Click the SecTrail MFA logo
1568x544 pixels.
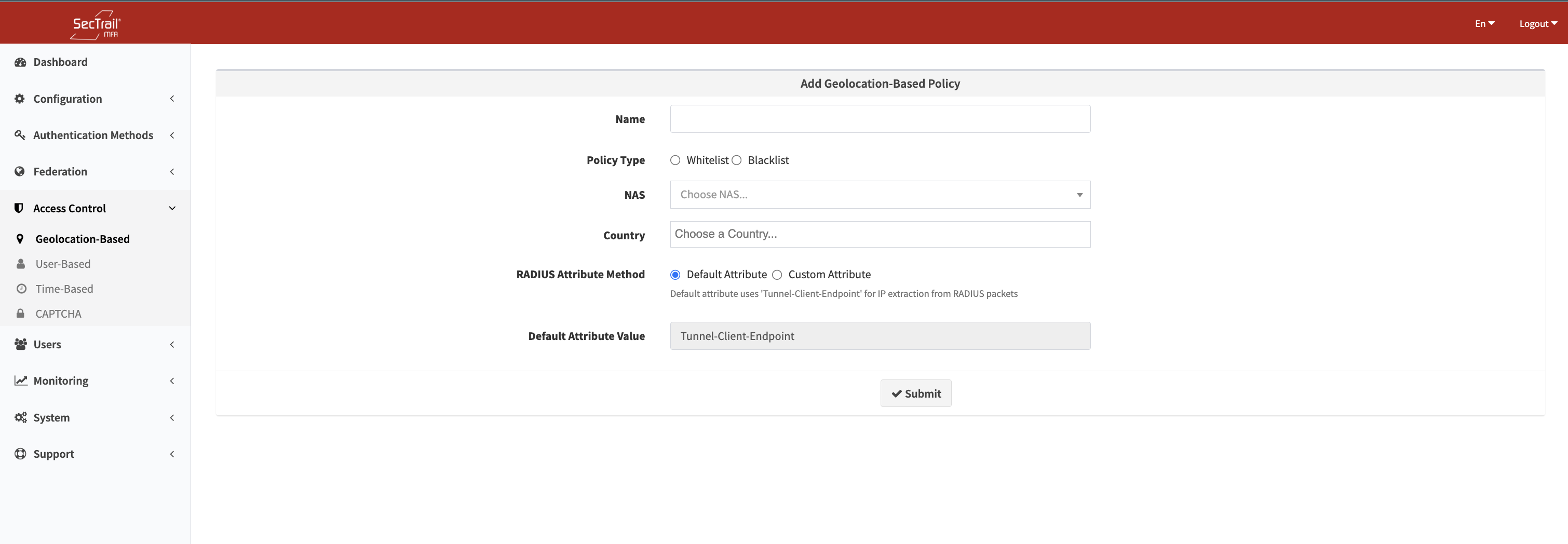pyautogui.click(x=96, y=24)
